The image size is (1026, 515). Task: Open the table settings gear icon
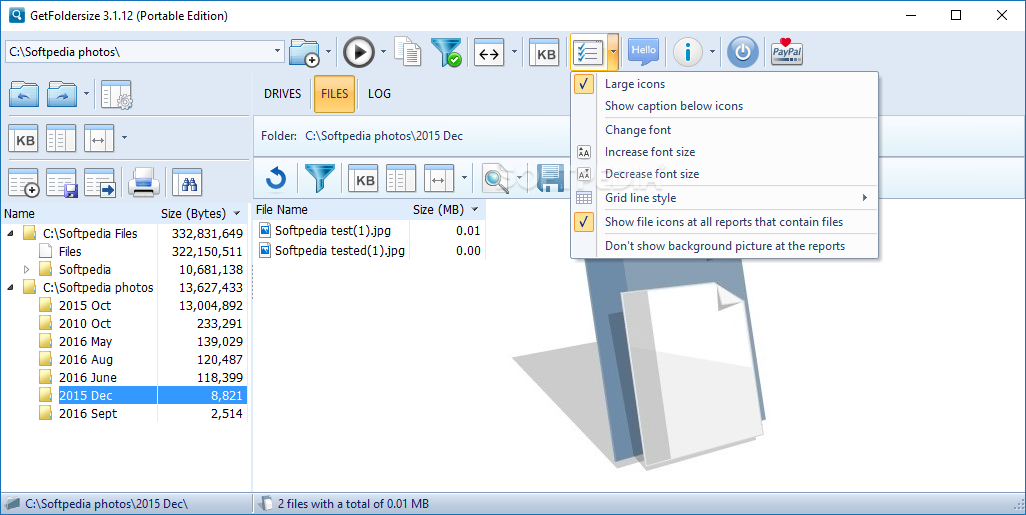(117, 94)
